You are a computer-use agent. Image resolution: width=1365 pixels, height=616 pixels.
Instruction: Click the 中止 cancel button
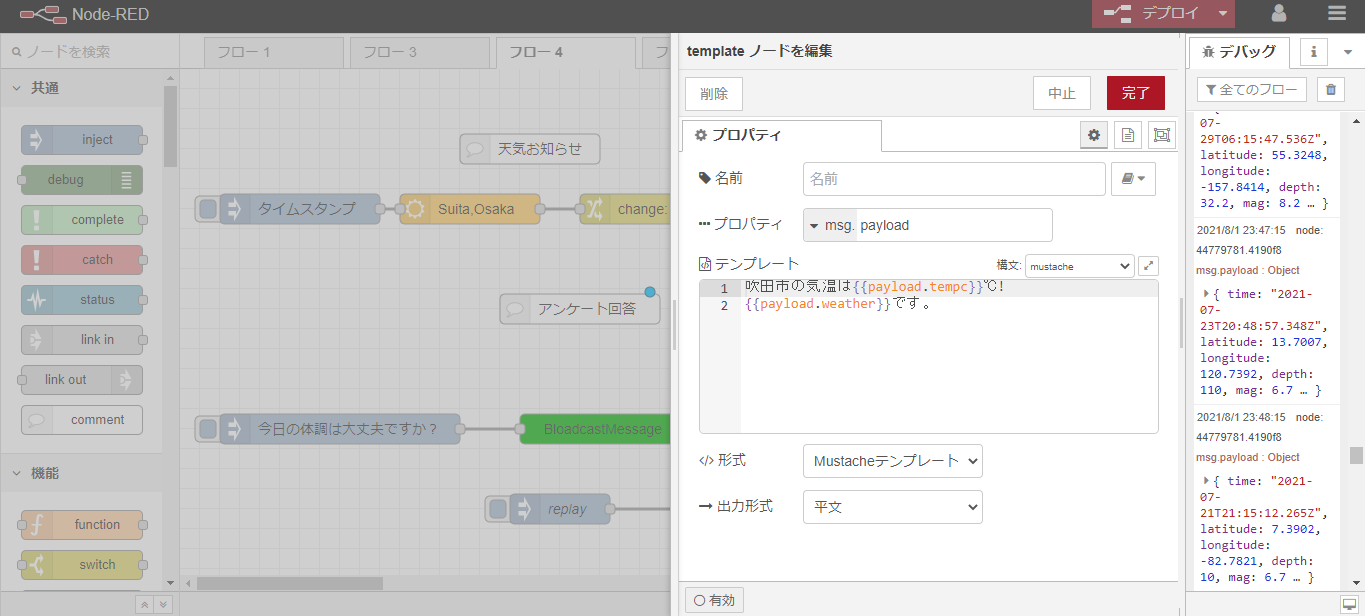[x=1061, y=94]
